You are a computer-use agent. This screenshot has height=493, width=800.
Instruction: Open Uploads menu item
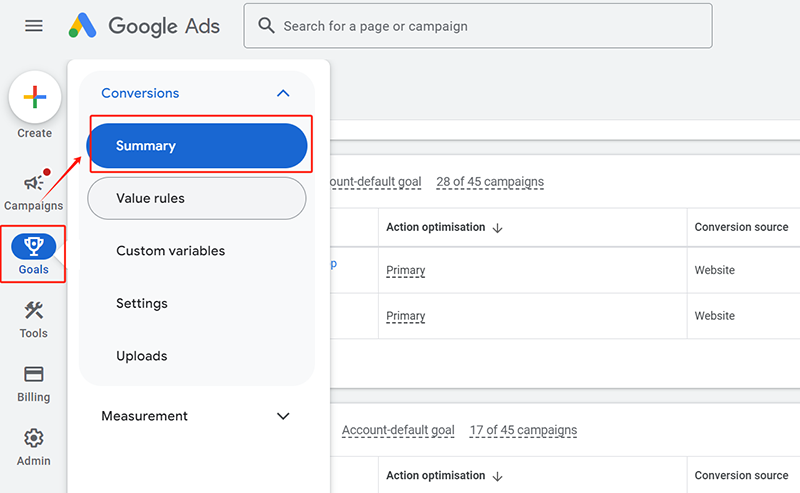pyautogui.click(x=142, y=356)
